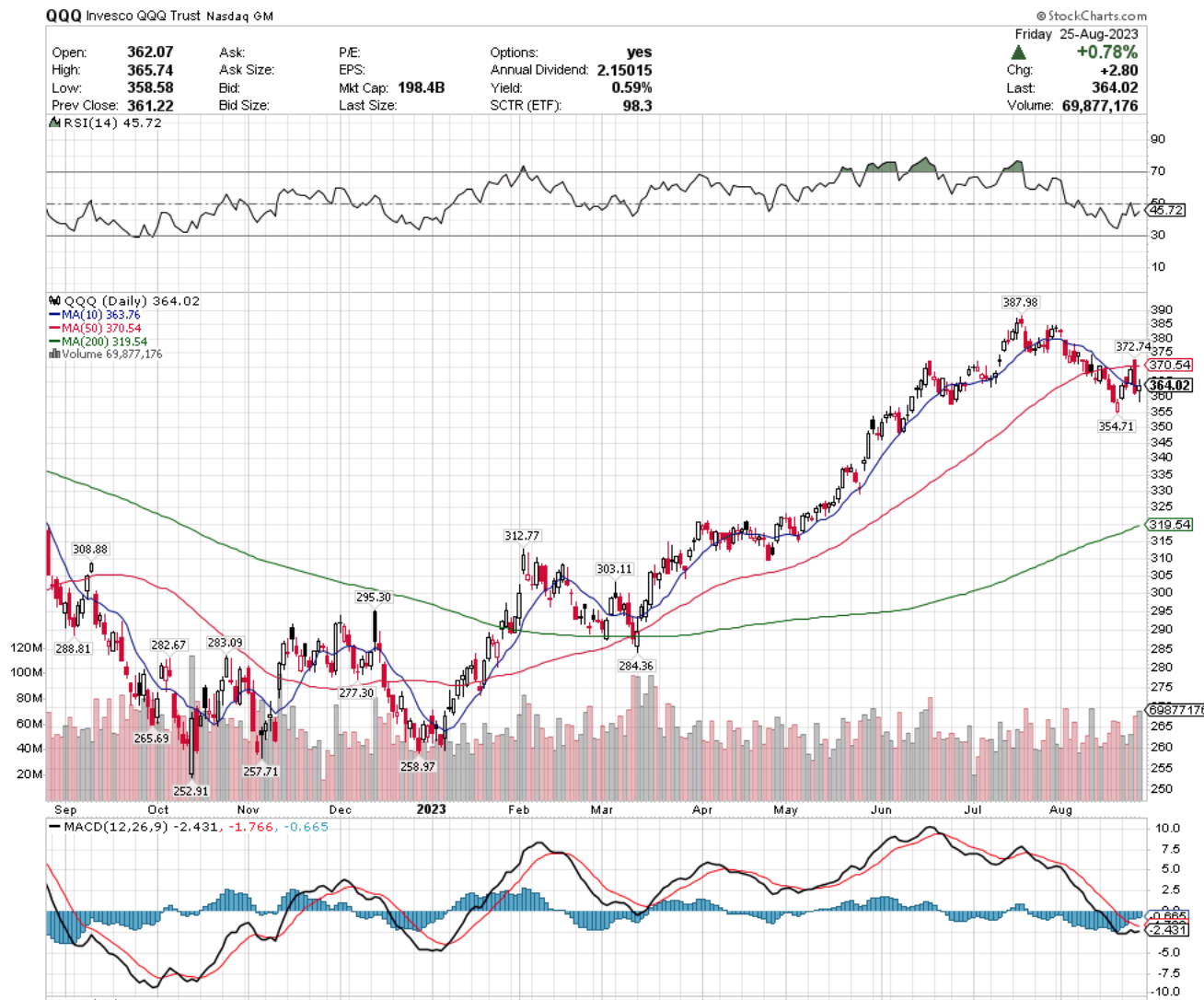The height and width of the screenshot is (1000, 1204).
Task: Click the Mkt Cap value '198.4B'
Action: [422, 87]
